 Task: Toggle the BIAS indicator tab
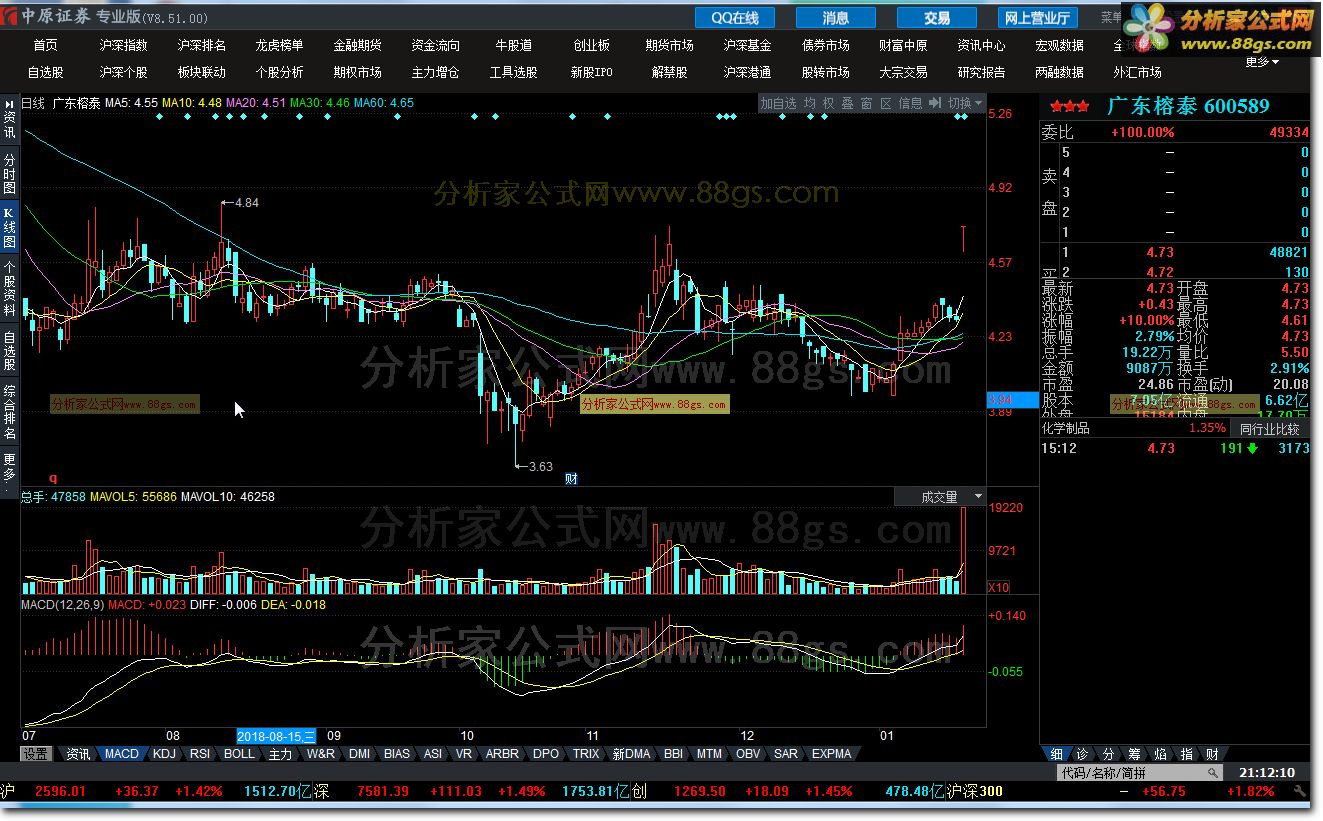tap(397, 754)
